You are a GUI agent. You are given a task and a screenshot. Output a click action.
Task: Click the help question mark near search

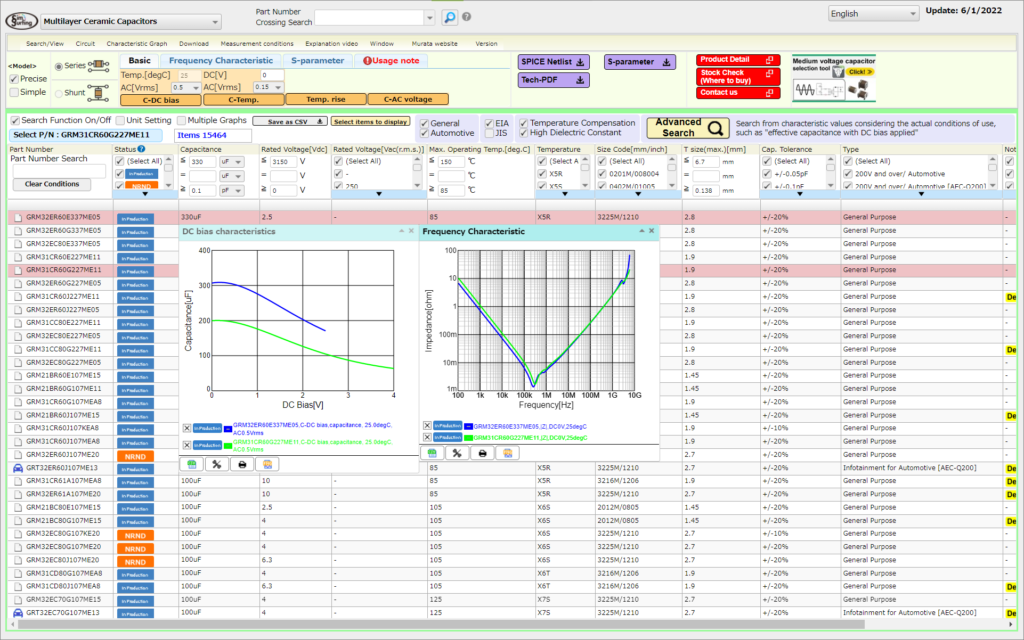point(467,17)
